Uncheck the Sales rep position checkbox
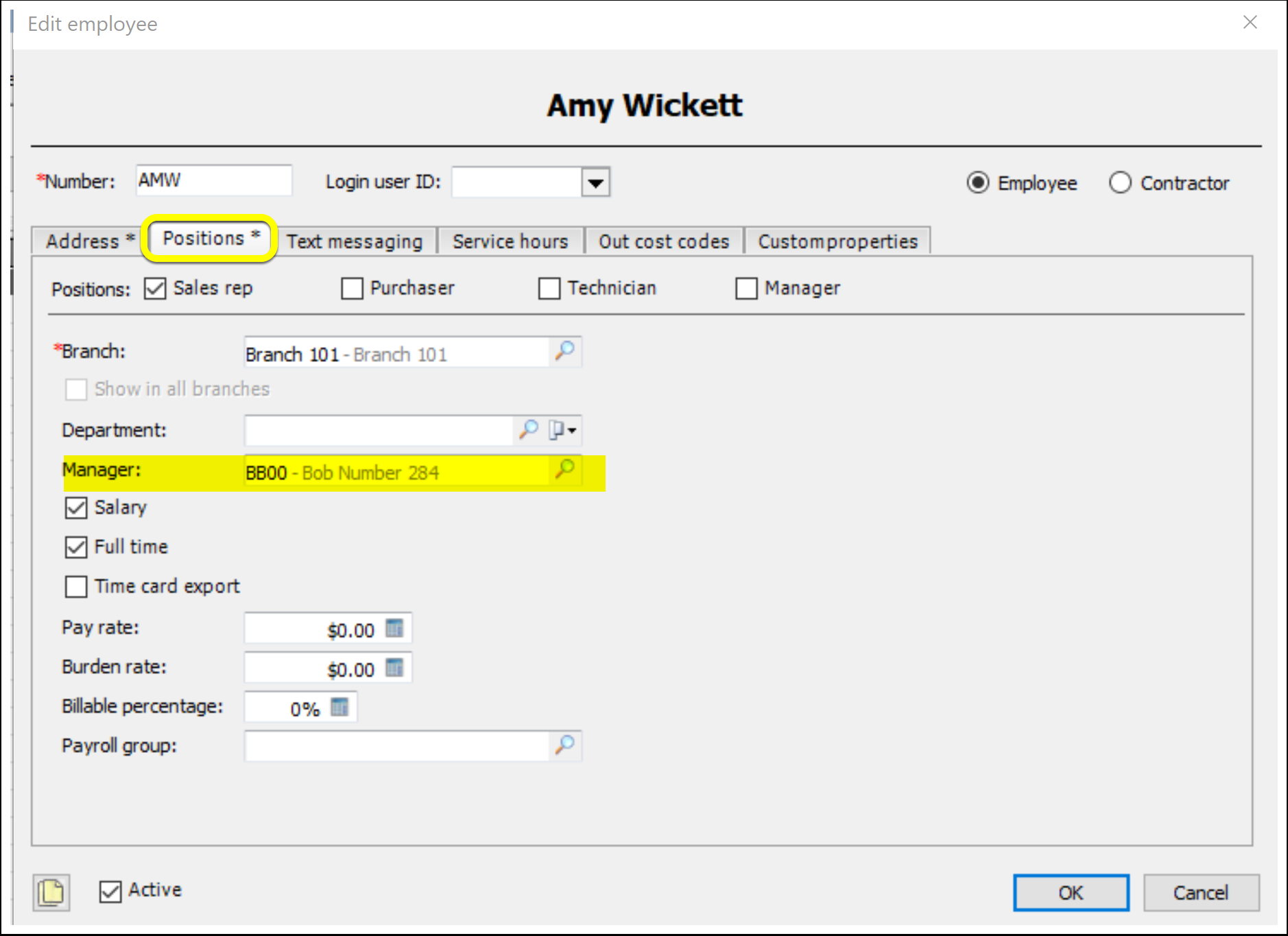 (x=155, y=289)
